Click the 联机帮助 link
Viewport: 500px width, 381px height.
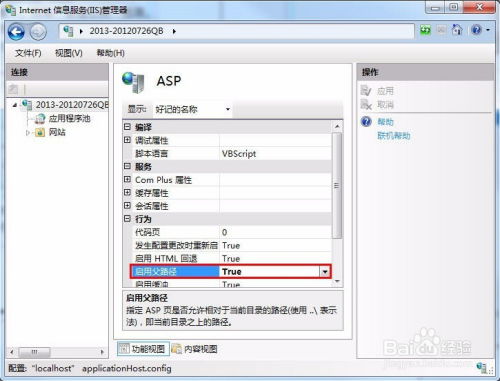[394, 136]
